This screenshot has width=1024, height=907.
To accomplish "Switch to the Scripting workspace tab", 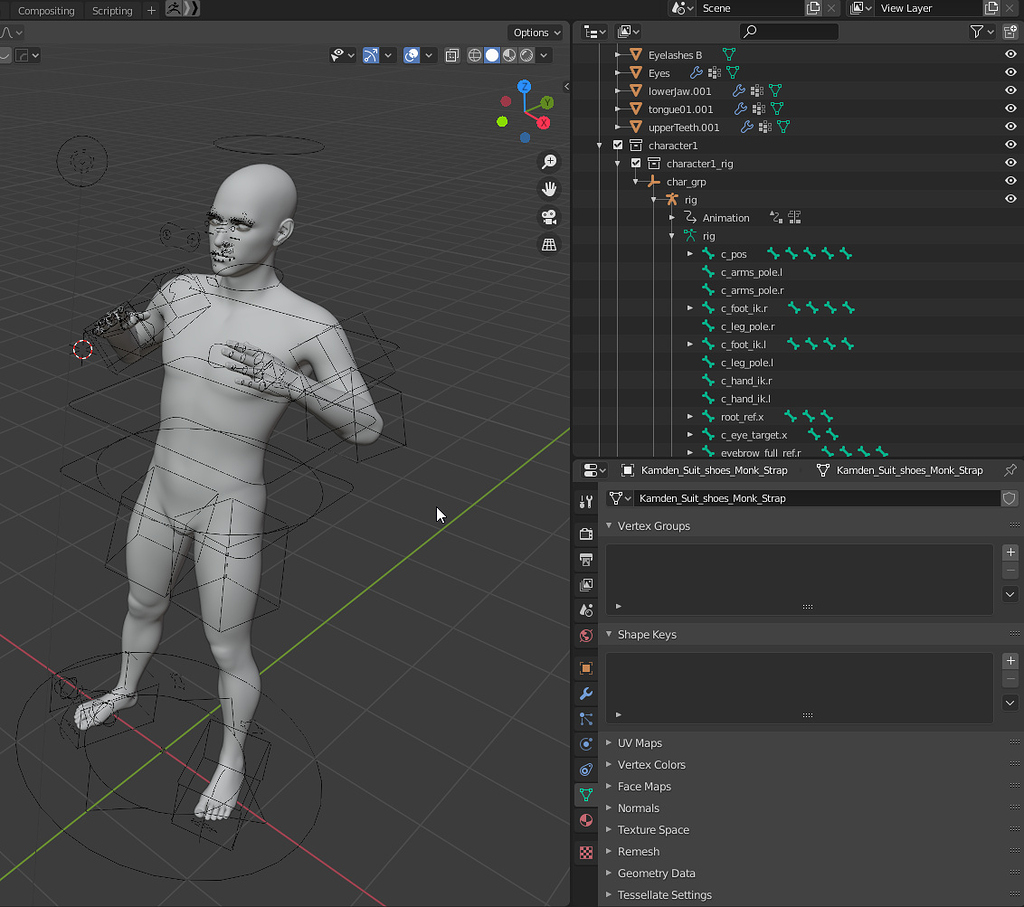I will 111,10.
